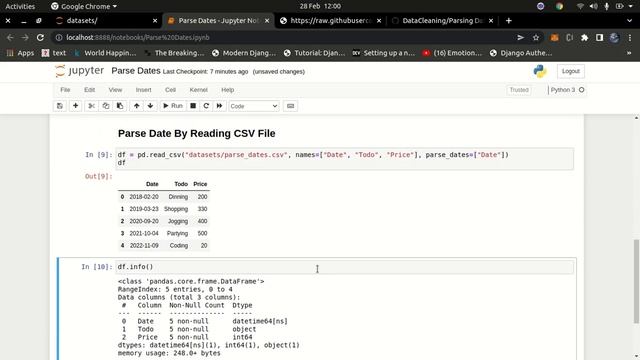Open the Modern Djang... bookmark
Screen dimensions: 640x360
click(244, 53)
